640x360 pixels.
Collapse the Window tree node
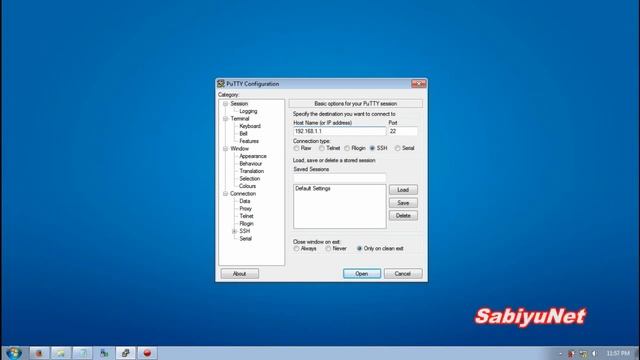(225, 149)
